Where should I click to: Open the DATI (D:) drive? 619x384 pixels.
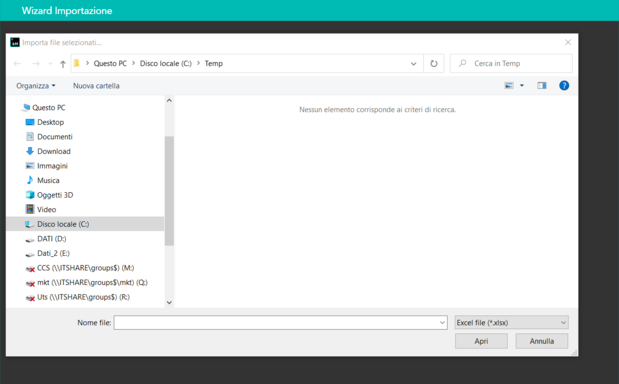pos(52,239)
